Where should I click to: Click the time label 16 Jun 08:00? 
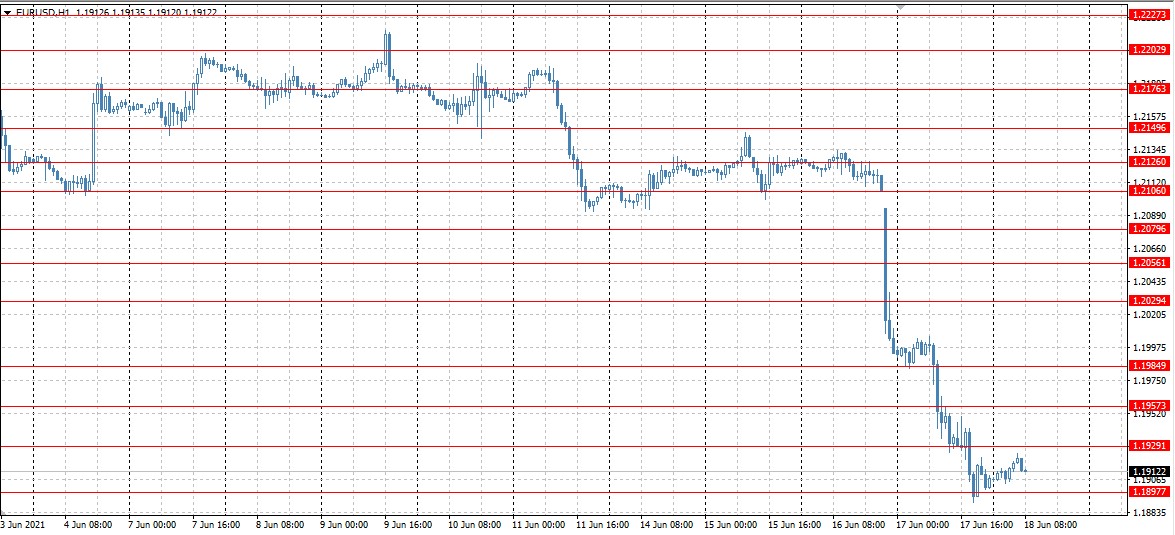[859, 525]
